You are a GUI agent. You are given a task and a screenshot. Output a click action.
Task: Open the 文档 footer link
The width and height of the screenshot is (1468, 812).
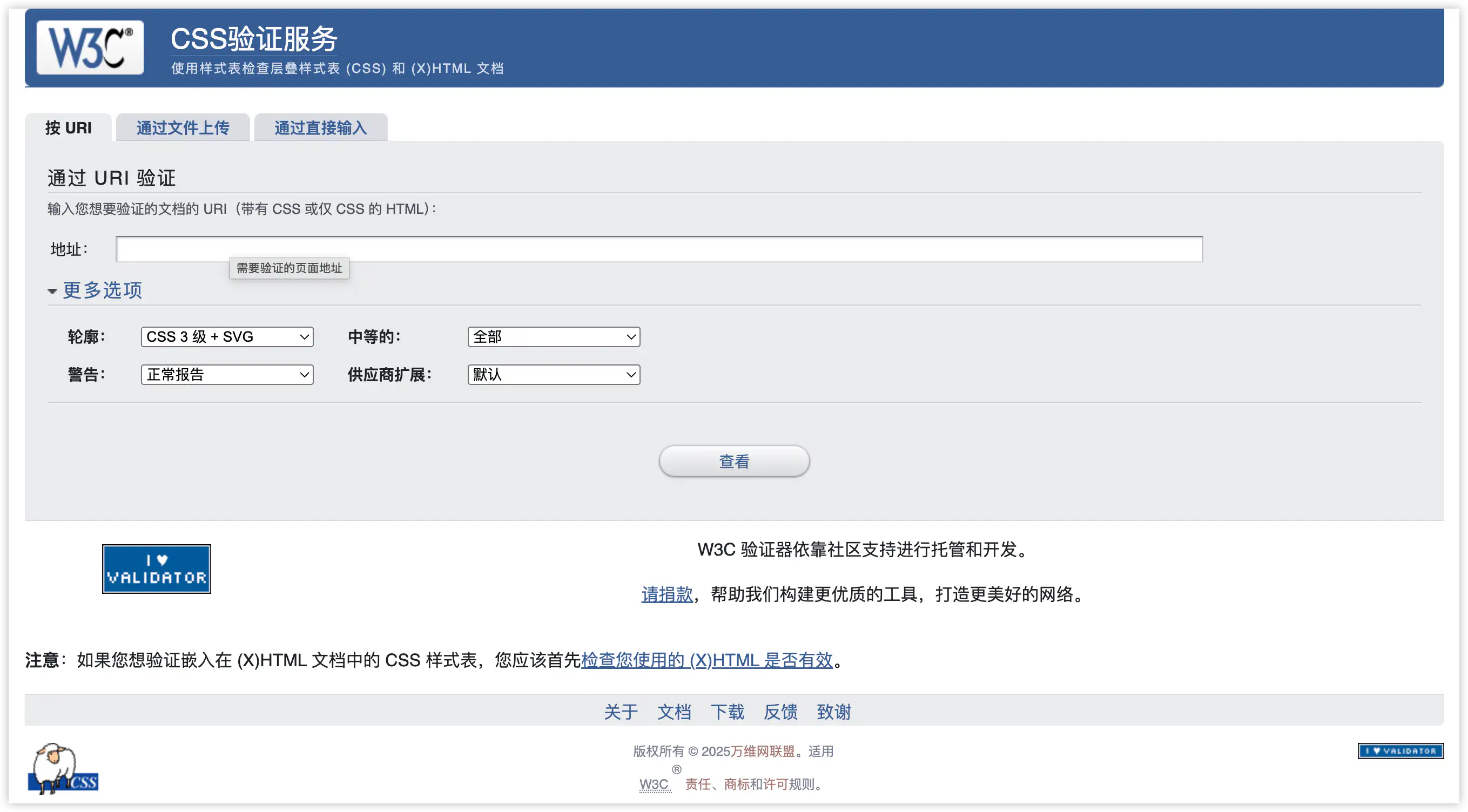[x=674, y=711]
